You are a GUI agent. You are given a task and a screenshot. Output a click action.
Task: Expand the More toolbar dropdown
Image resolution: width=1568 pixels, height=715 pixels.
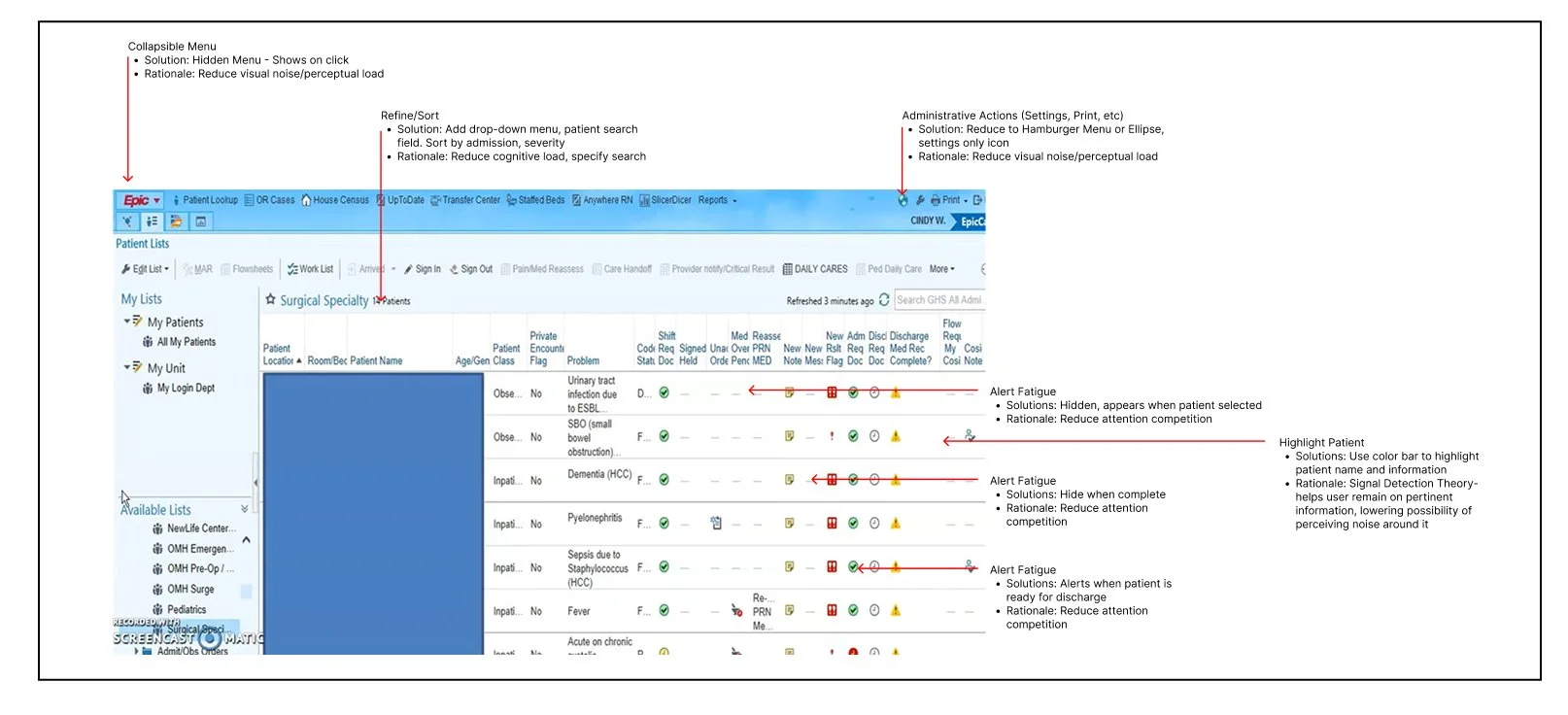point(942,269)
